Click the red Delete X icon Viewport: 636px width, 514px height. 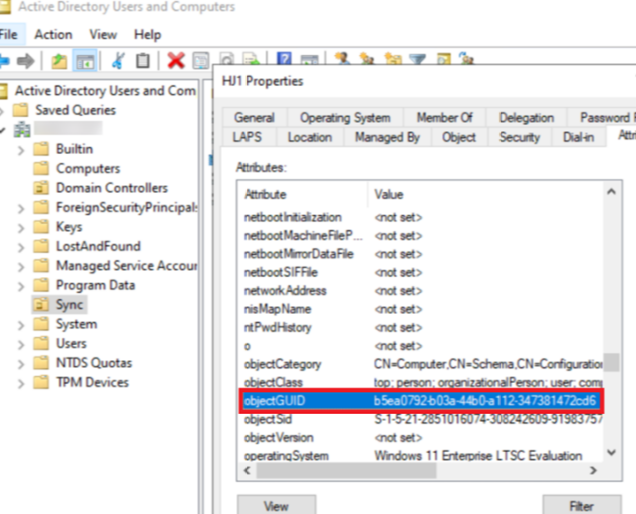176,61
